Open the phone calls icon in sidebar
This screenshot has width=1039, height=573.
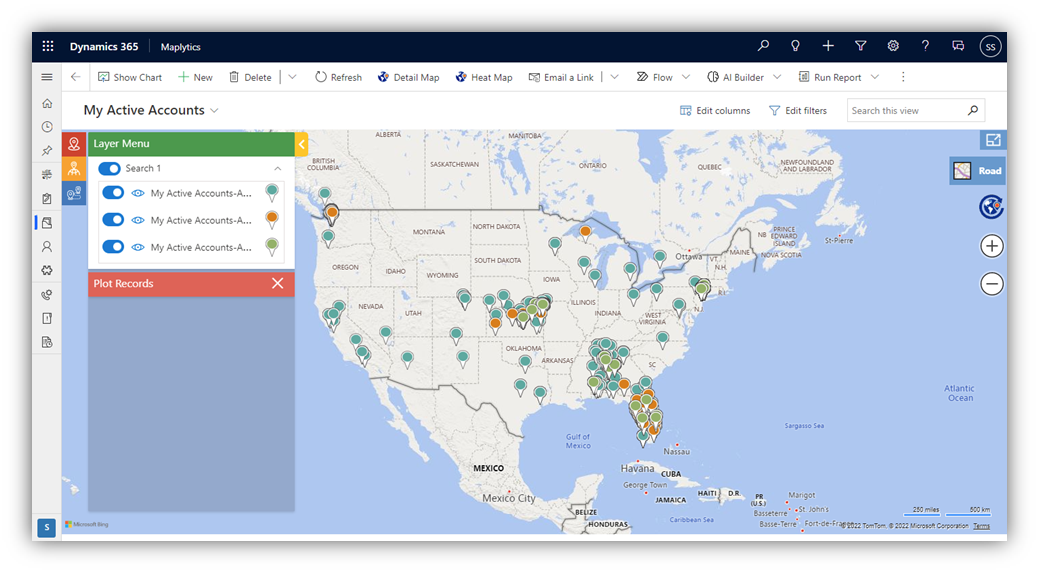[x=46, y=295]
